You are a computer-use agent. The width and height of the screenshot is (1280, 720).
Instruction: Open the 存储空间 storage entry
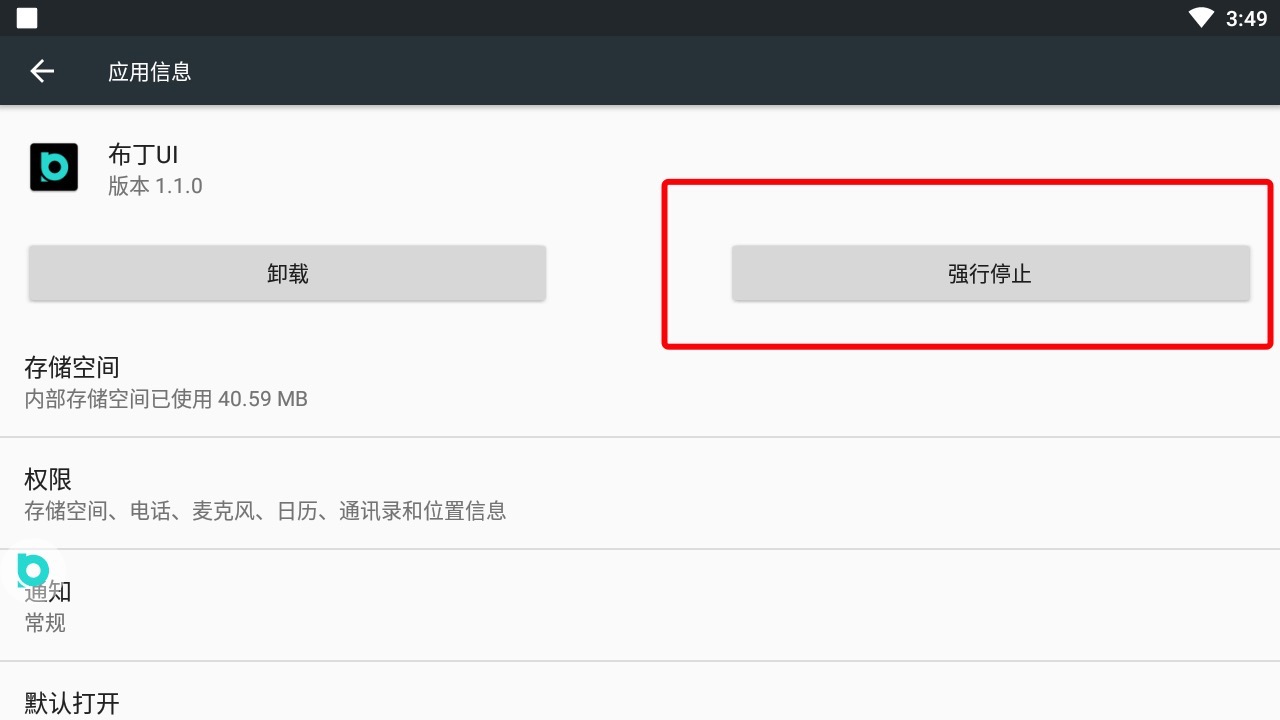(x=640, y=382)
